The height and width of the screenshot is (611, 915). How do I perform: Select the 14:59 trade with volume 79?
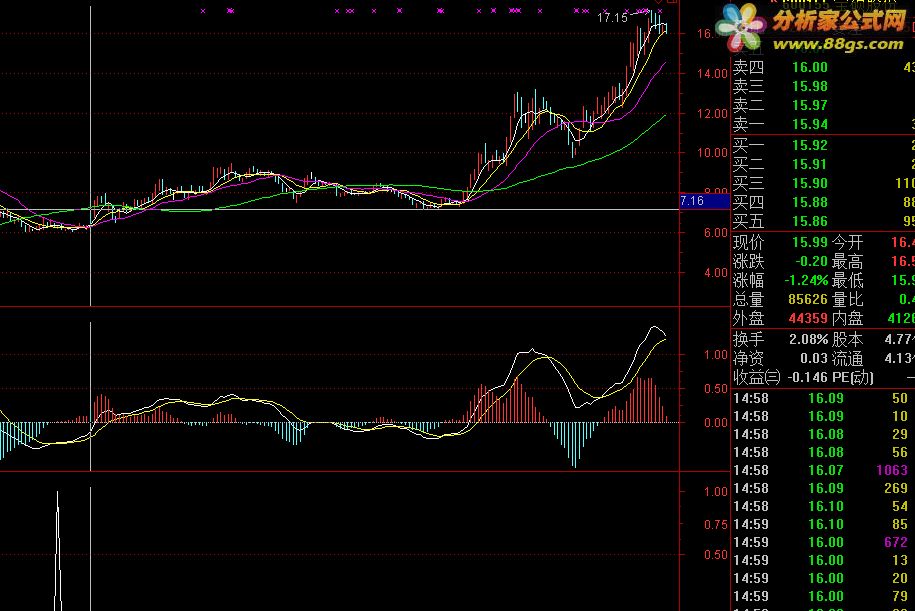coord(820,596)
